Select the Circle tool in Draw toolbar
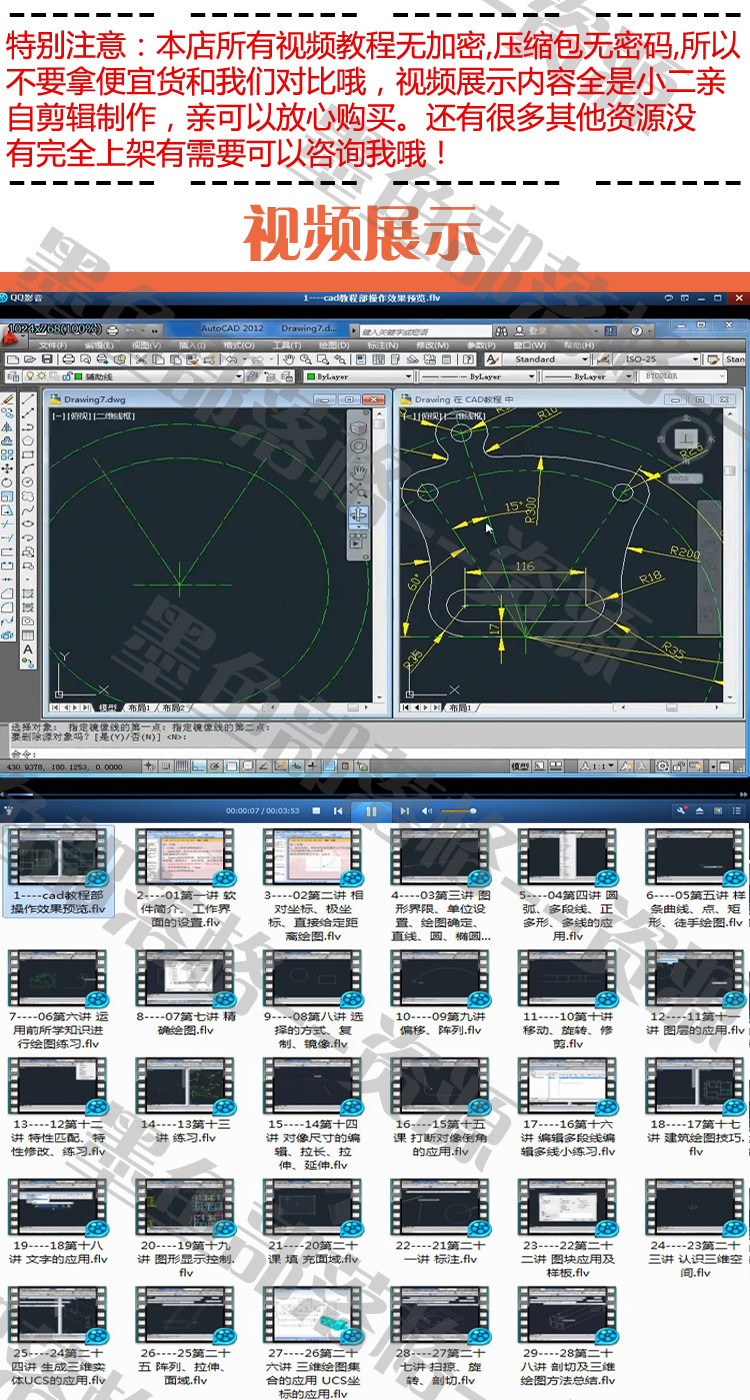750x1400 pixels. 28,482
